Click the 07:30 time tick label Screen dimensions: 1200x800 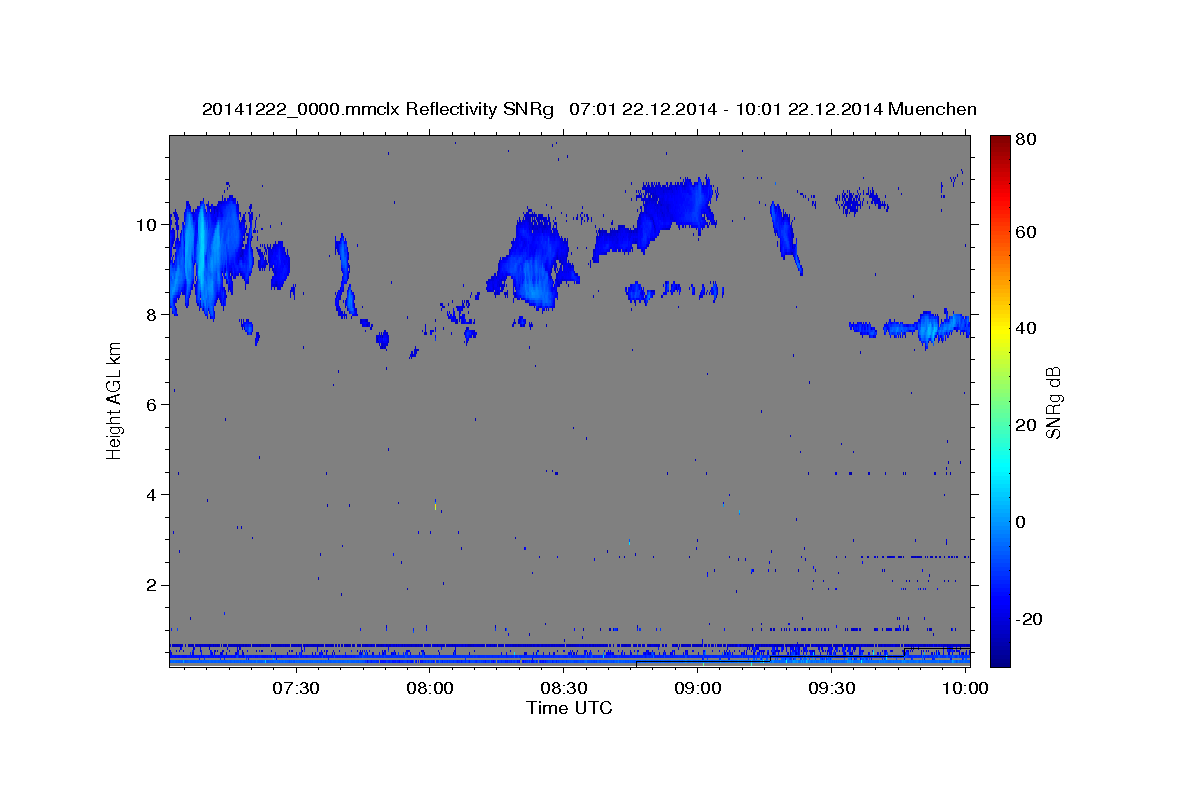point(296,688)
